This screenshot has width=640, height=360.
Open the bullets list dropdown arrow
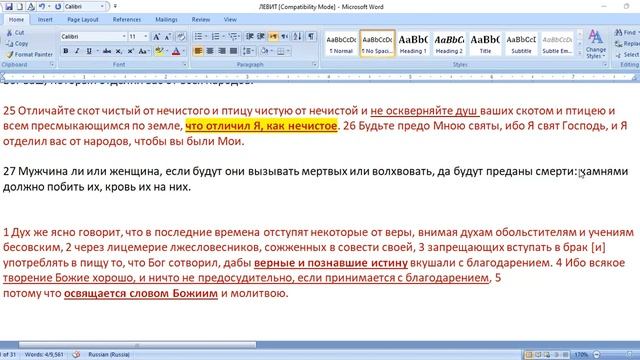pos(207,37)
